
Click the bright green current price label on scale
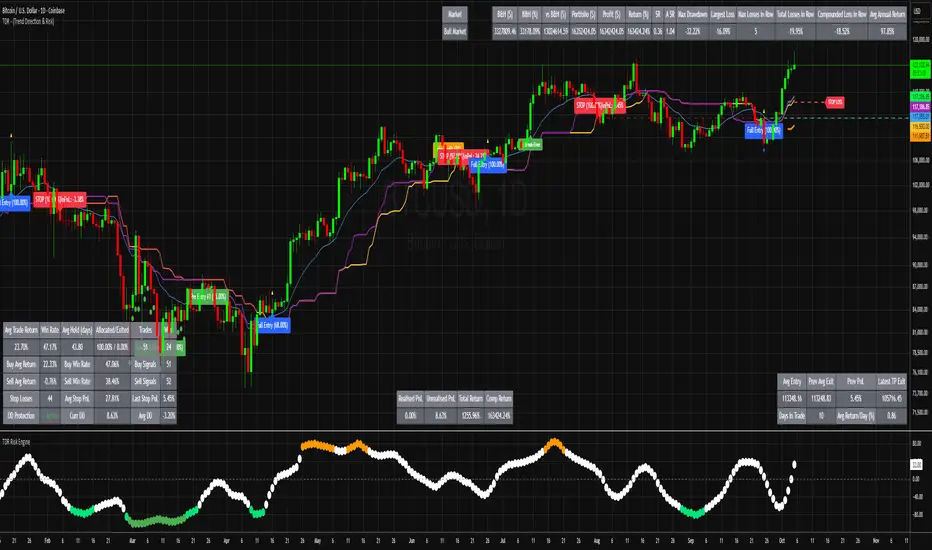[921, 69]
